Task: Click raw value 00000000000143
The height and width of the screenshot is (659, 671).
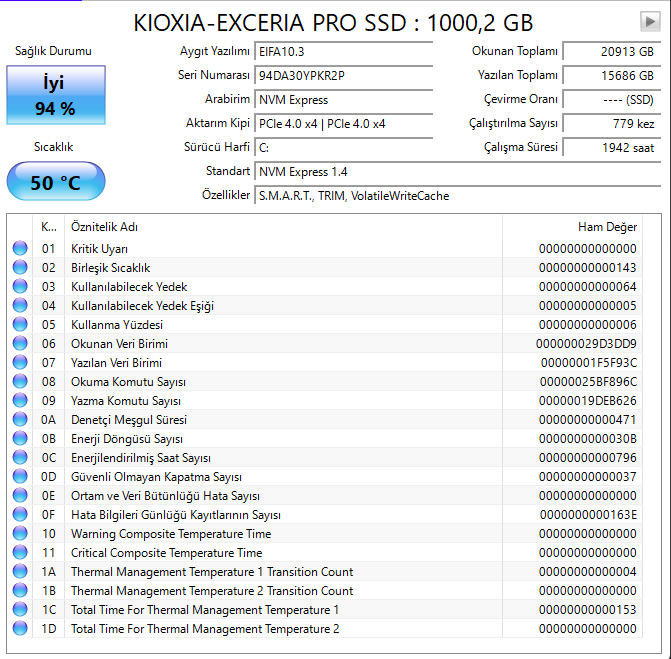Action: [588, 268]
